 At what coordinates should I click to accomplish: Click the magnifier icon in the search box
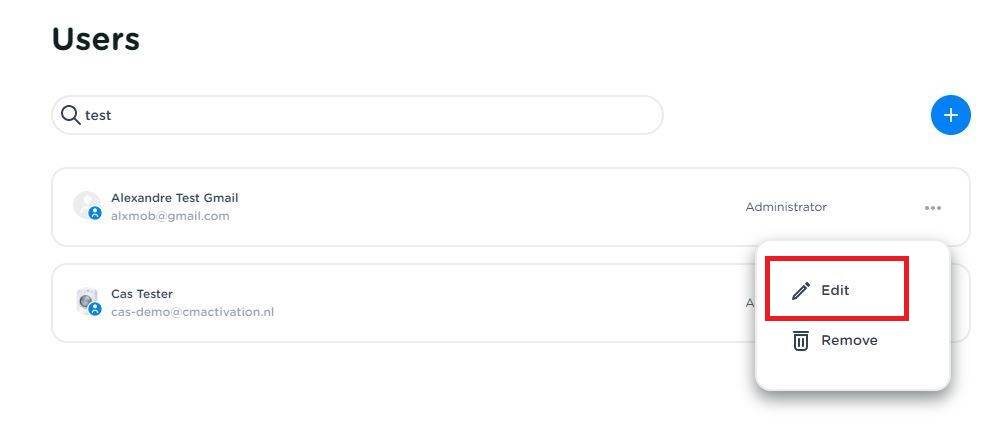coord(70,115)
